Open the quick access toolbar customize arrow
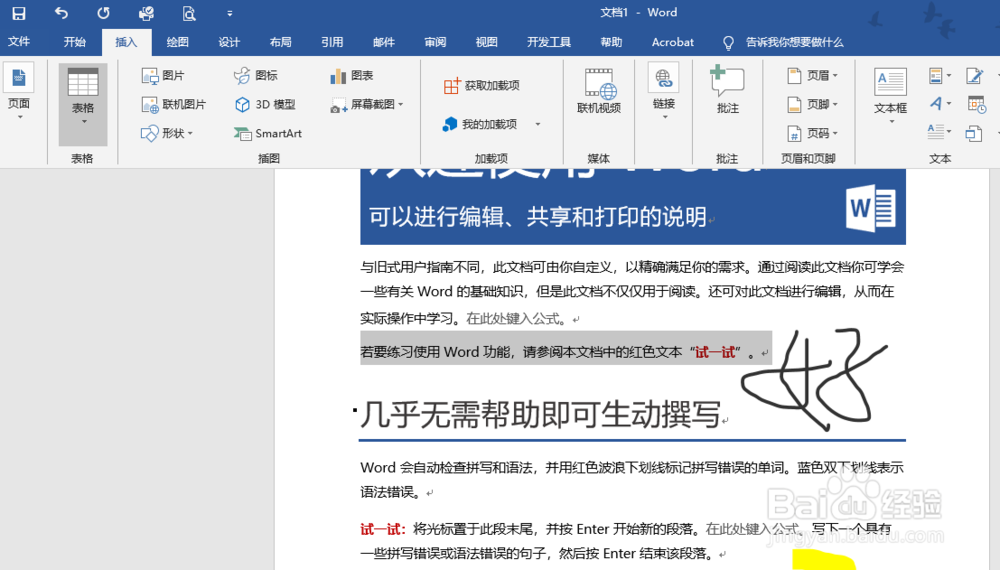The height and width of the screenshot is (570, 1000). 230,13
